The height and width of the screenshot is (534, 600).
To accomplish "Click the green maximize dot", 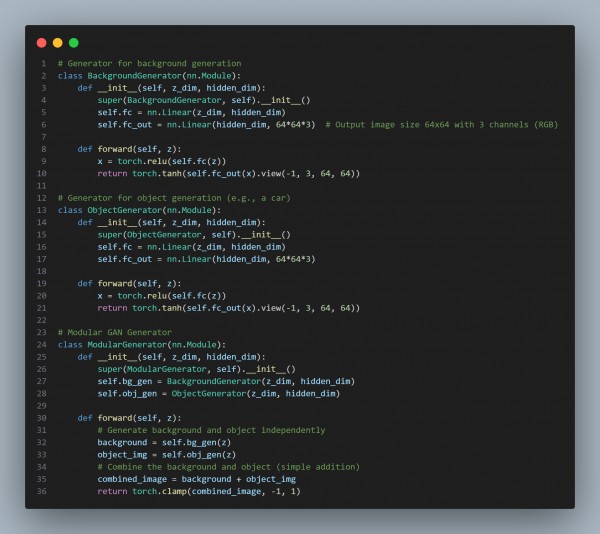I will pos(74,43).
